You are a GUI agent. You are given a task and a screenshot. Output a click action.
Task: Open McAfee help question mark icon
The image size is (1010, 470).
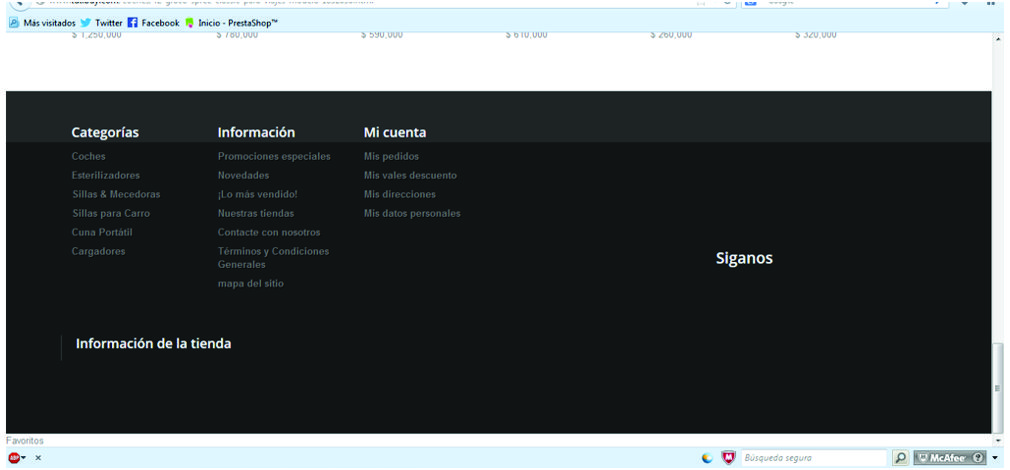tap(978, 458)
